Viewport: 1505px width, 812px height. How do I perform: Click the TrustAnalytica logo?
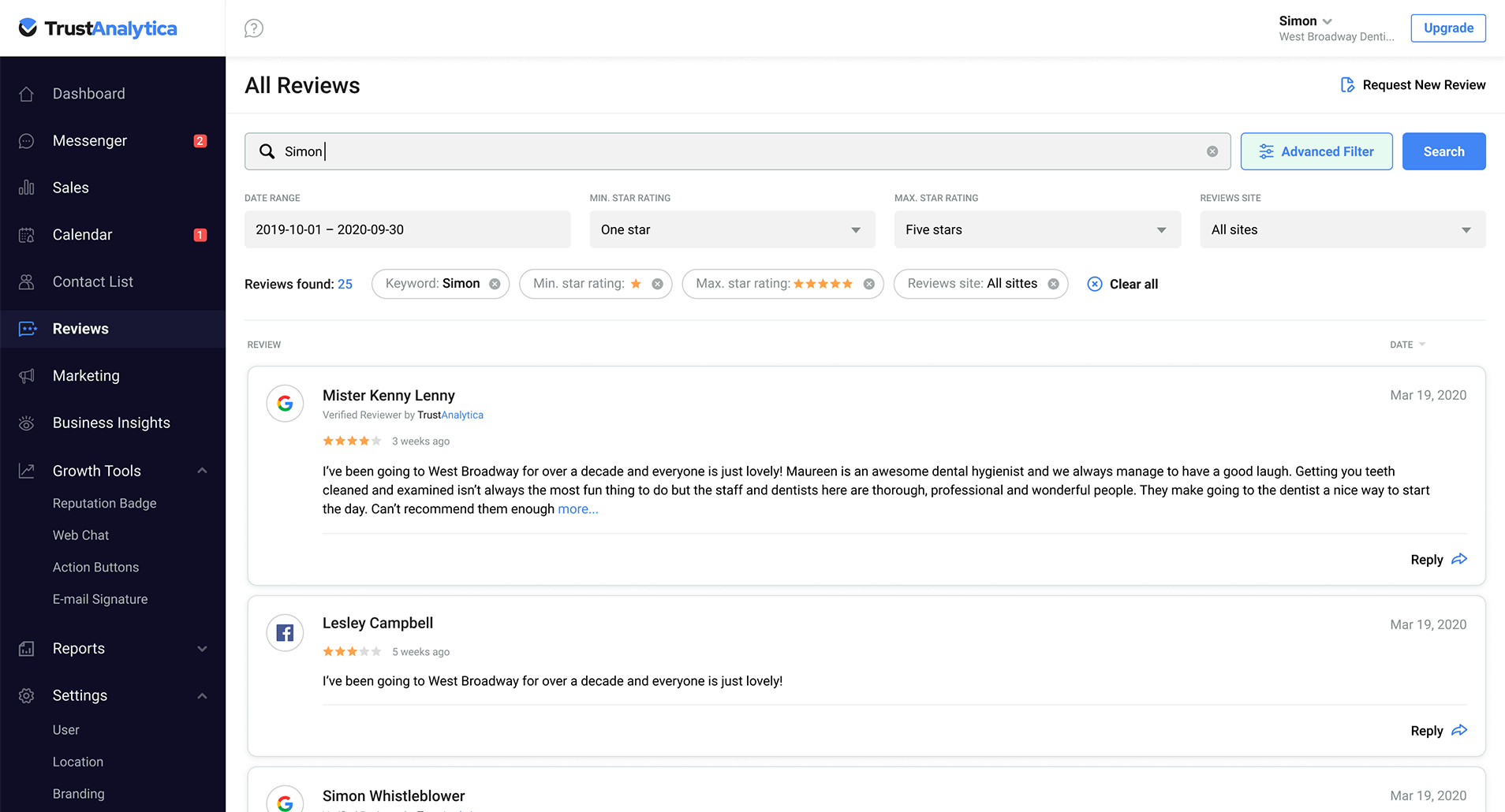(99, 28)
